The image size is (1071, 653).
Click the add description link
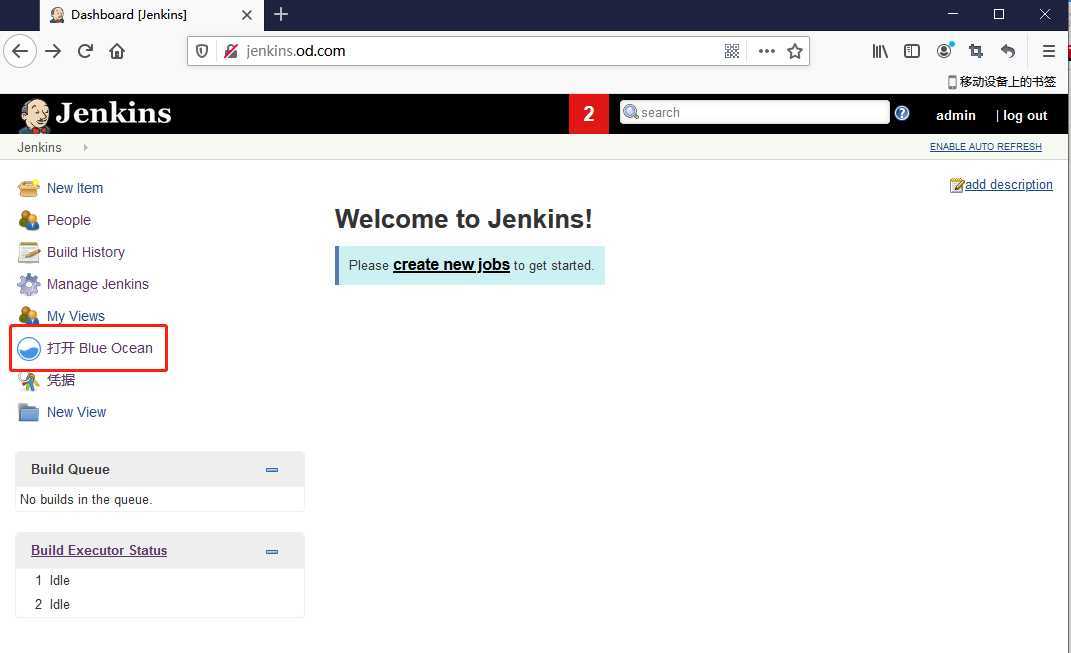click(1008, 184)
